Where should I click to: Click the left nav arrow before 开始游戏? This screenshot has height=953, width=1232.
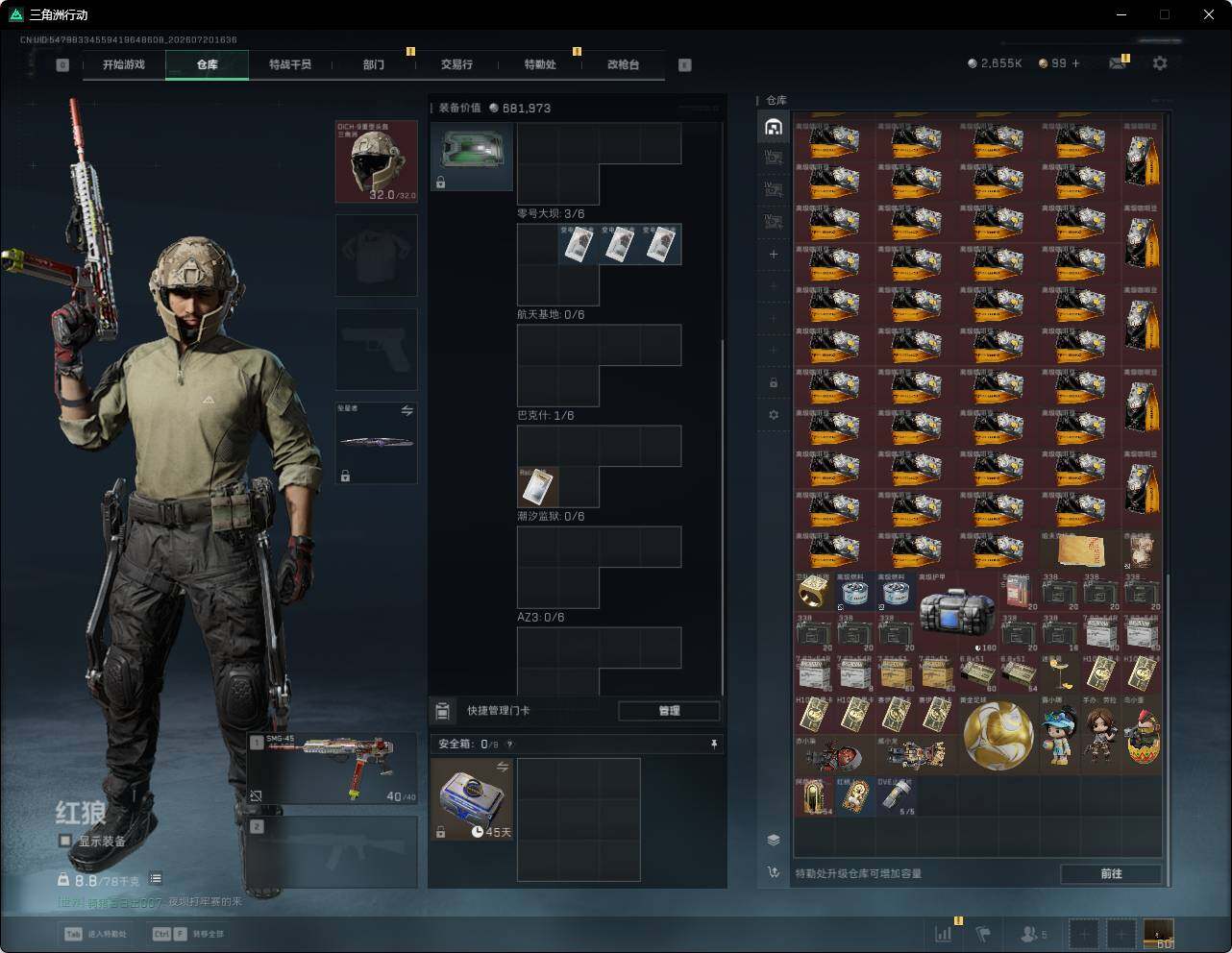tap(62, 65)
